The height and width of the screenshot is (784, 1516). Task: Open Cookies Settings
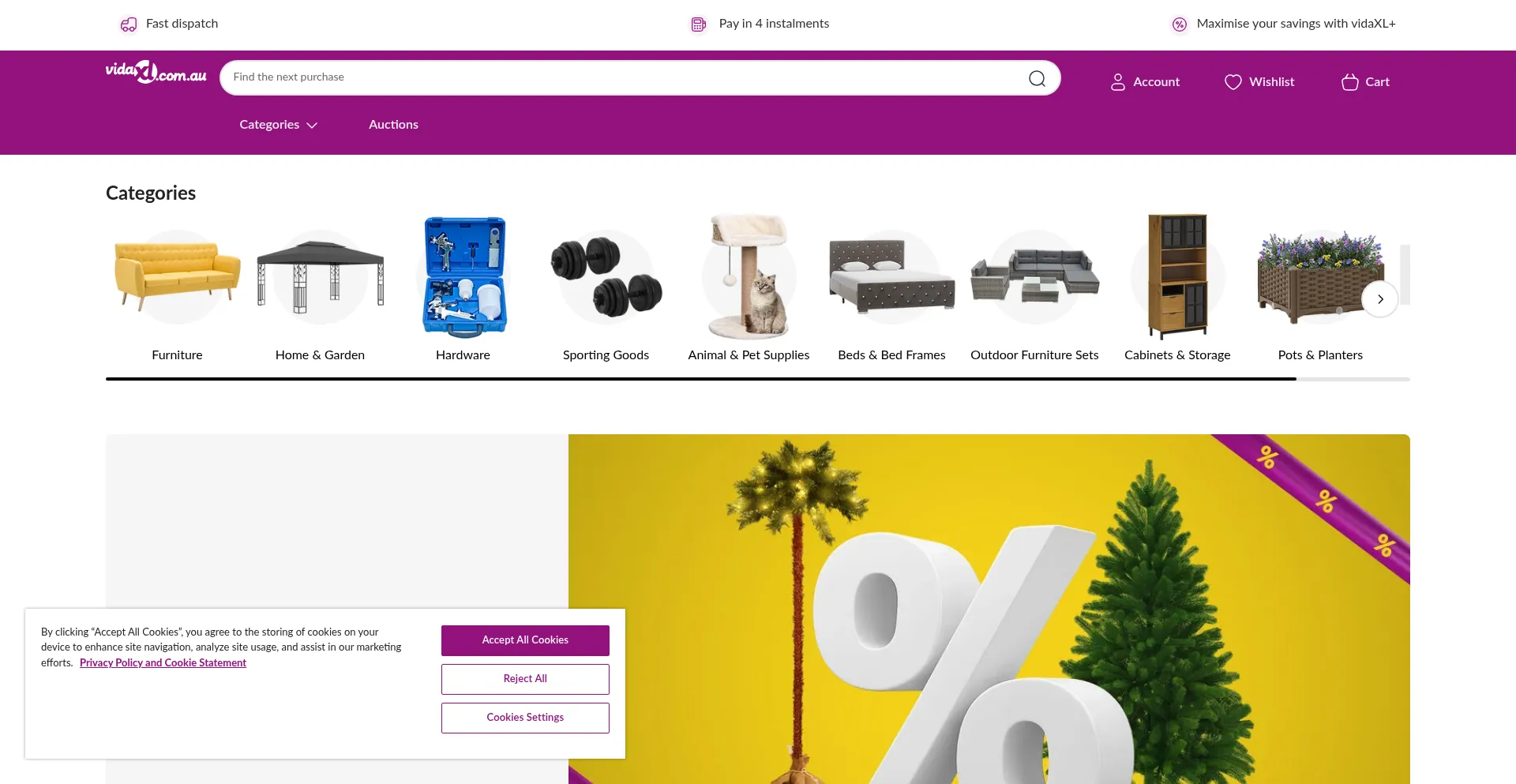click(x=525, y=718)
